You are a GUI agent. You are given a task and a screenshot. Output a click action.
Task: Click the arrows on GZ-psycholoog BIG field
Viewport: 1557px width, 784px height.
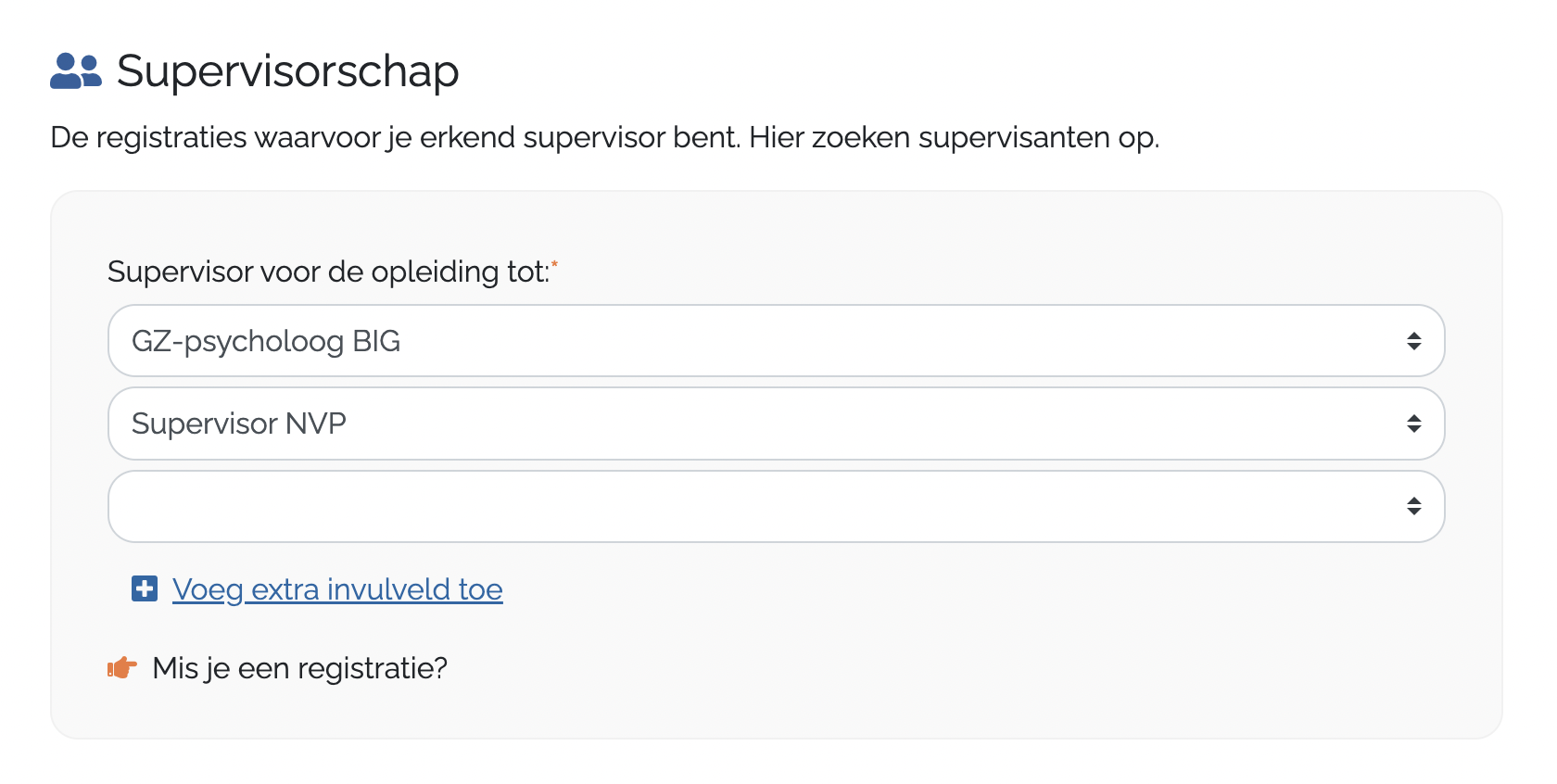(1413, 341)
